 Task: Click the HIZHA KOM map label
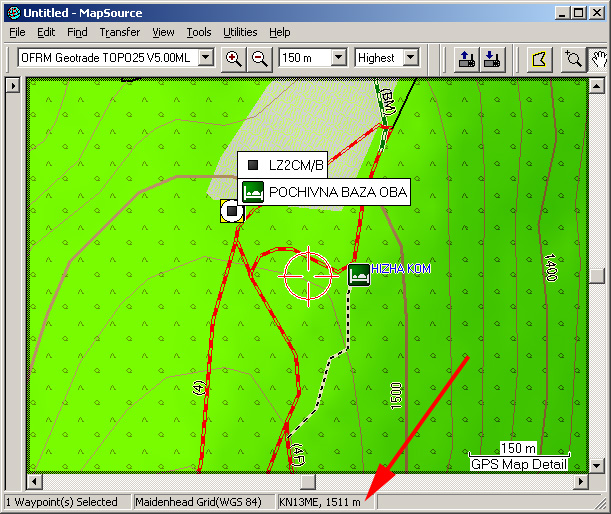pyautogui.click(x=401, y=268)
